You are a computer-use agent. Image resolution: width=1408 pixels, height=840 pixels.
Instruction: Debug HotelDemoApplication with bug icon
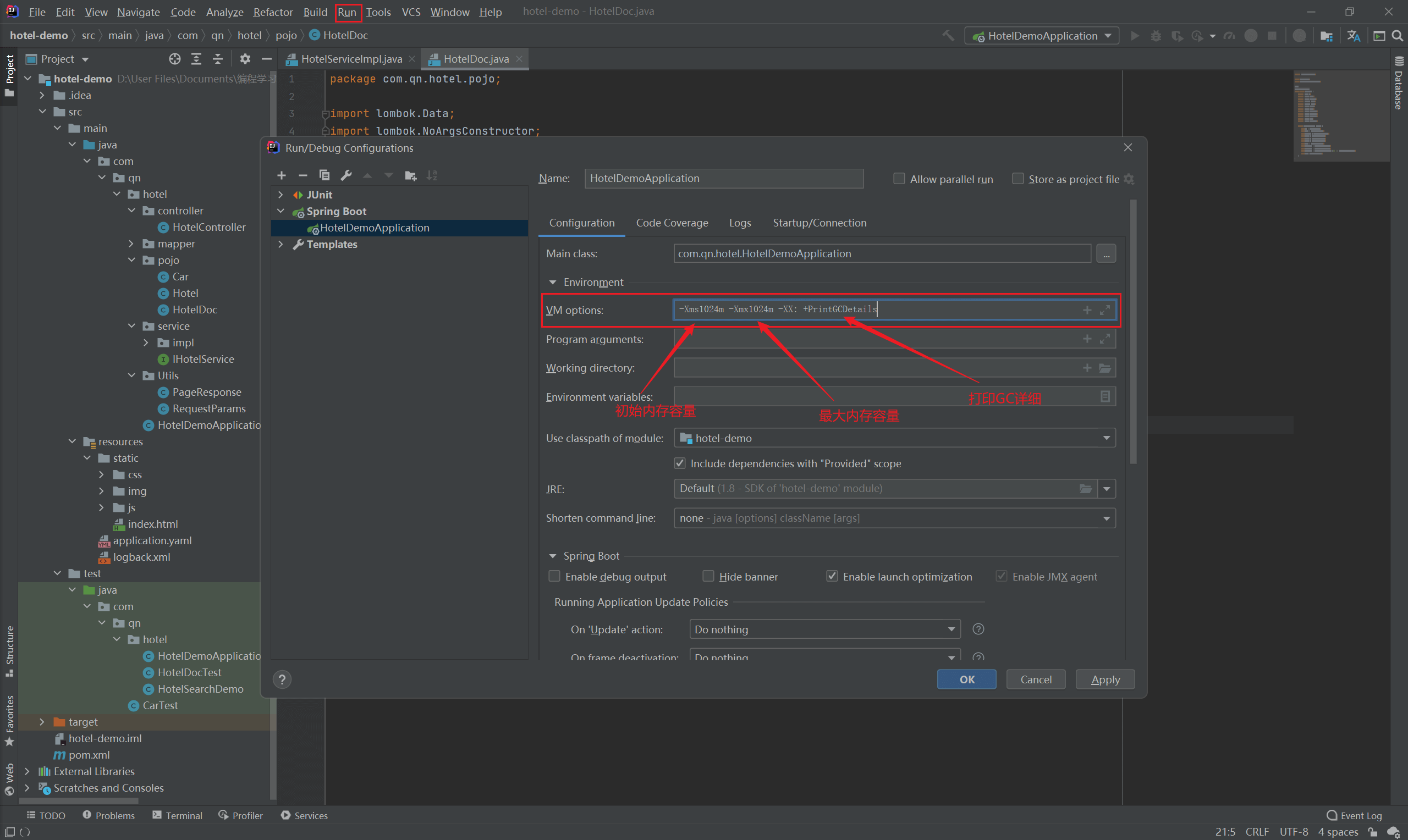(1156, 36)
